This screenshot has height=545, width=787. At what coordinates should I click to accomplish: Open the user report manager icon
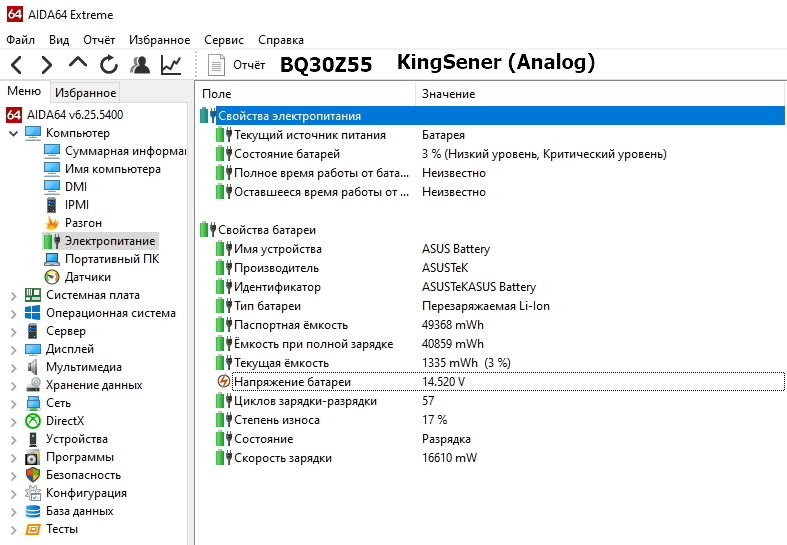140,65
